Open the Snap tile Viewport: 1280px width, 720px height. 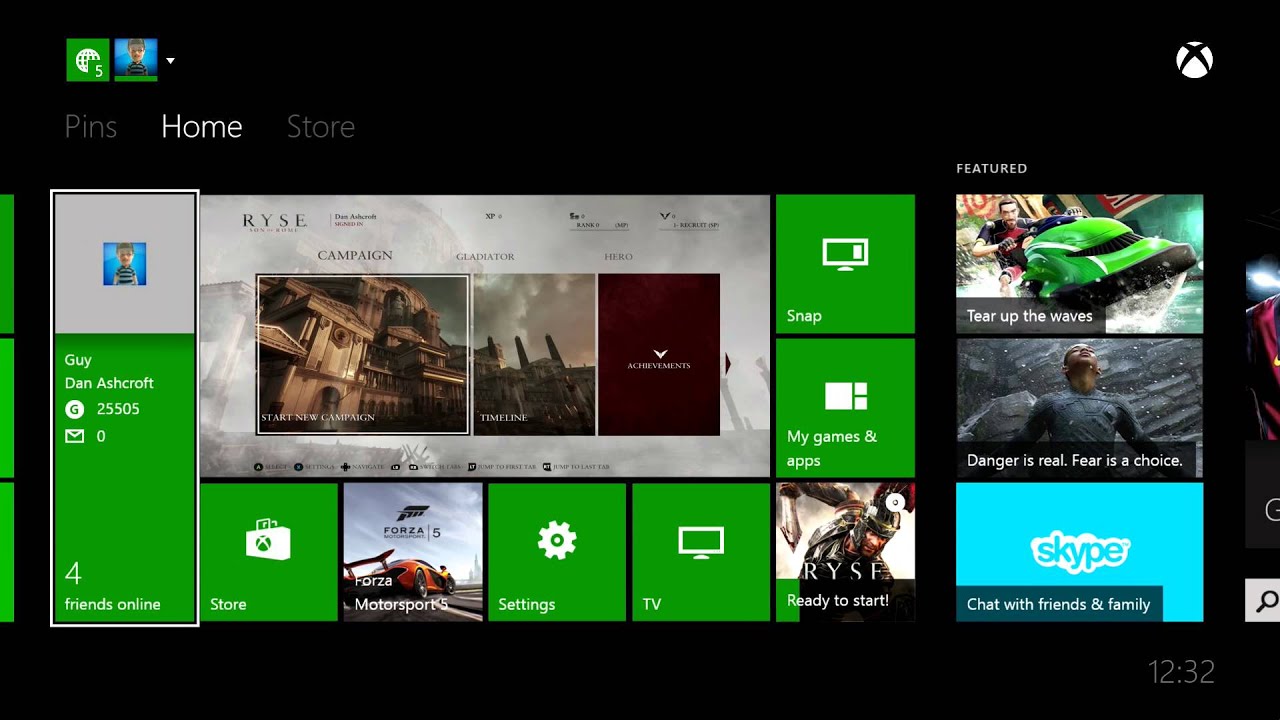[x=845, y=264]
